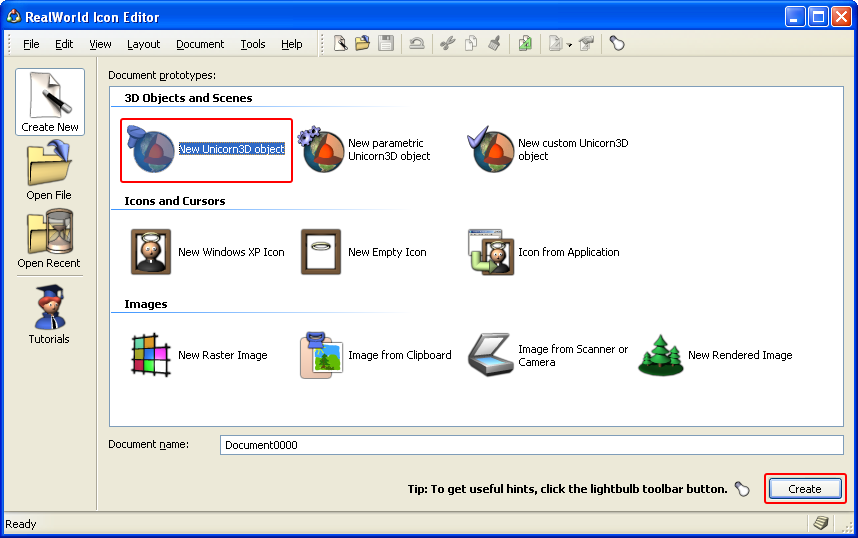This screenshot has width=858, height=538.
Task: Select Image from Clipboard prototype
Action: point(375,355)
